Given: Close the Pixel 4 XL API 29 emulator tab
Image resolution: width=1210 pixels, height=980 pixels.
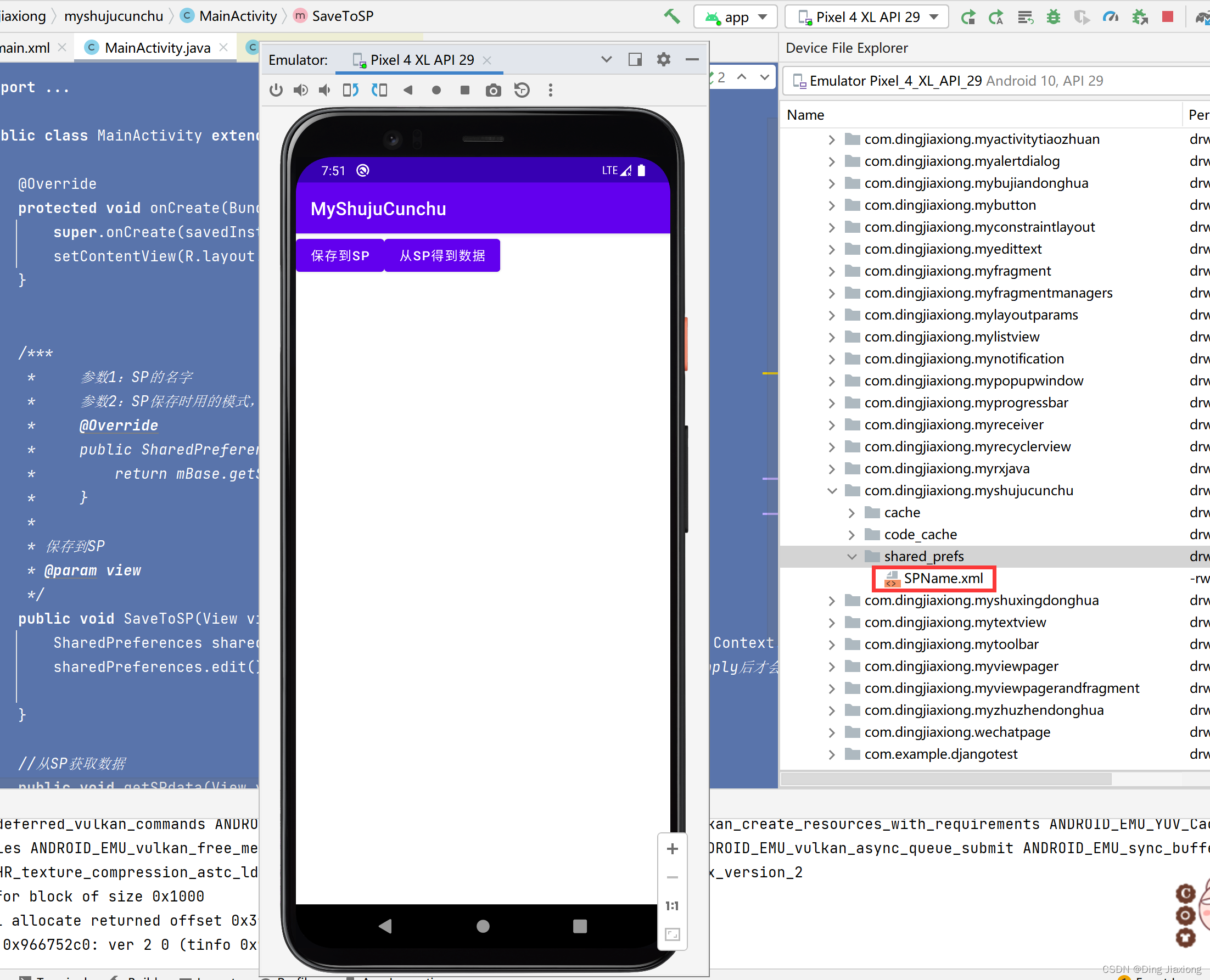Looking at the screenshot, I should 487,60.
